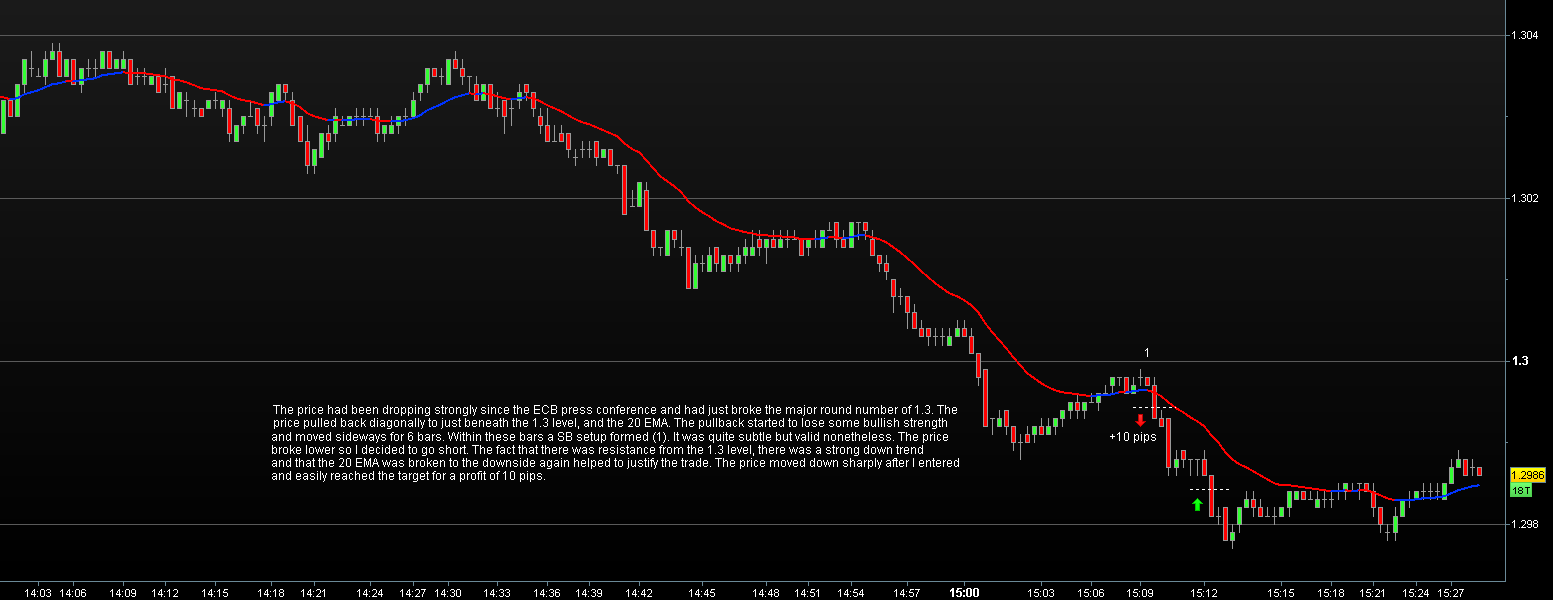Click the yellow 1.2986 current price tag
This screenshot has height=600, width=1553.
tap(1528, 475)
